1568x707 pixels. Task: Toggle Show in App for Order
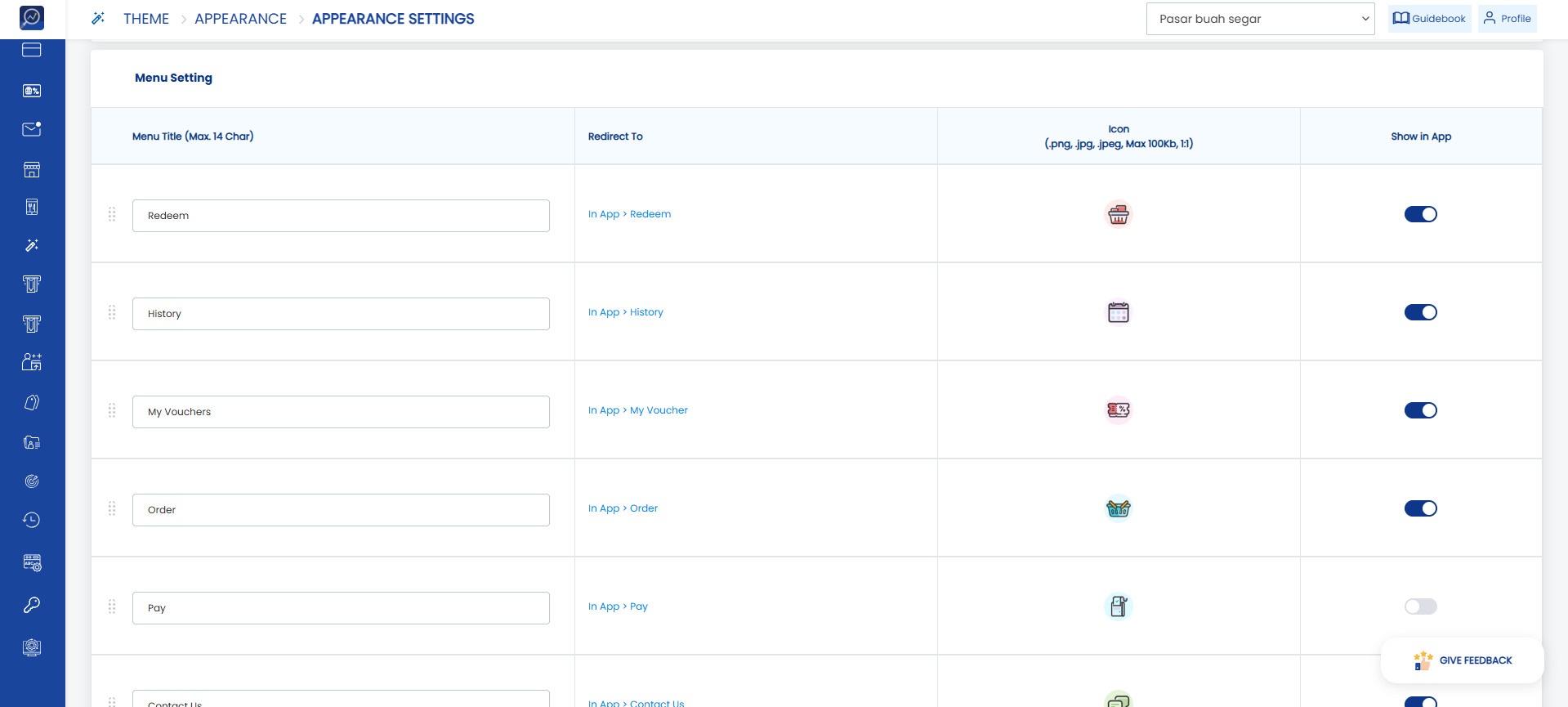point(1421,508)
